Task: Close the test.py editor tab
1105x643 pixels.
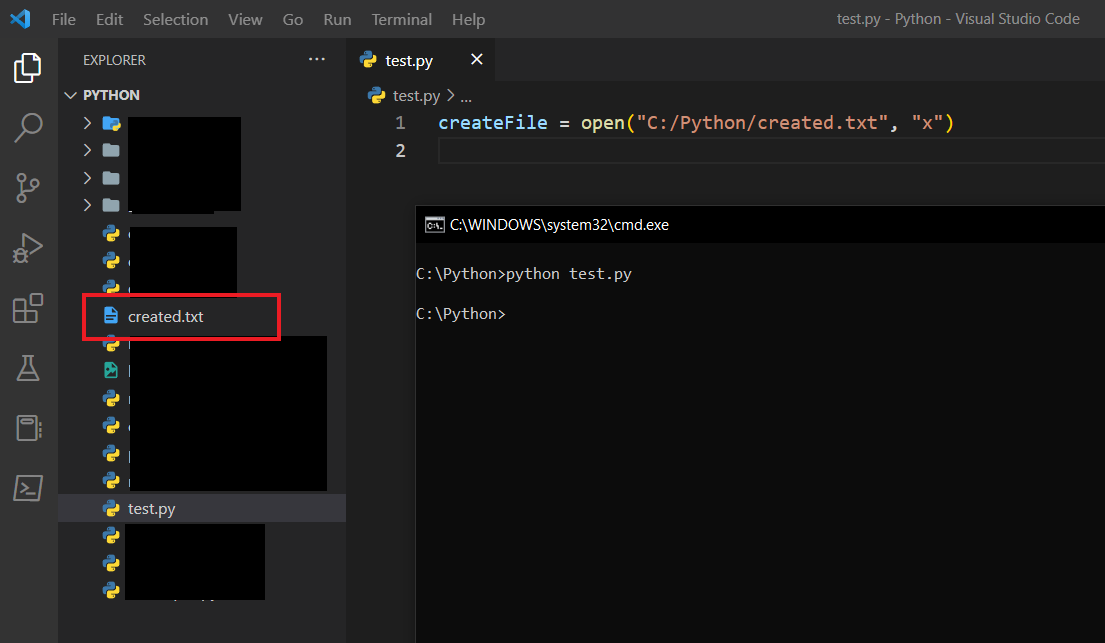Action: click(x=477, y=60)
